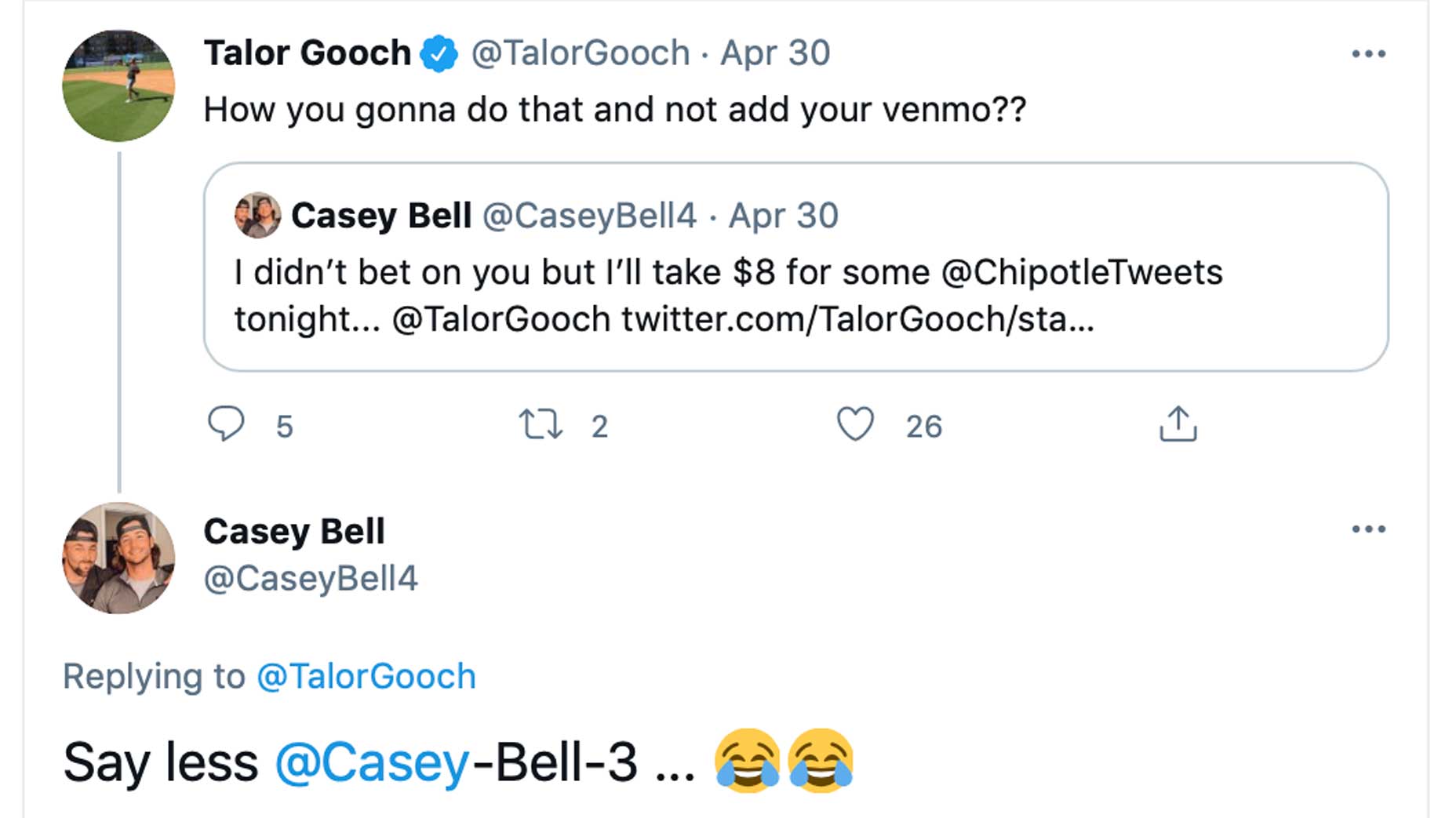Screen dimensions: 1456x818
Task: Open Casey Bell's large profile picture
Action: tap(118, 558)
